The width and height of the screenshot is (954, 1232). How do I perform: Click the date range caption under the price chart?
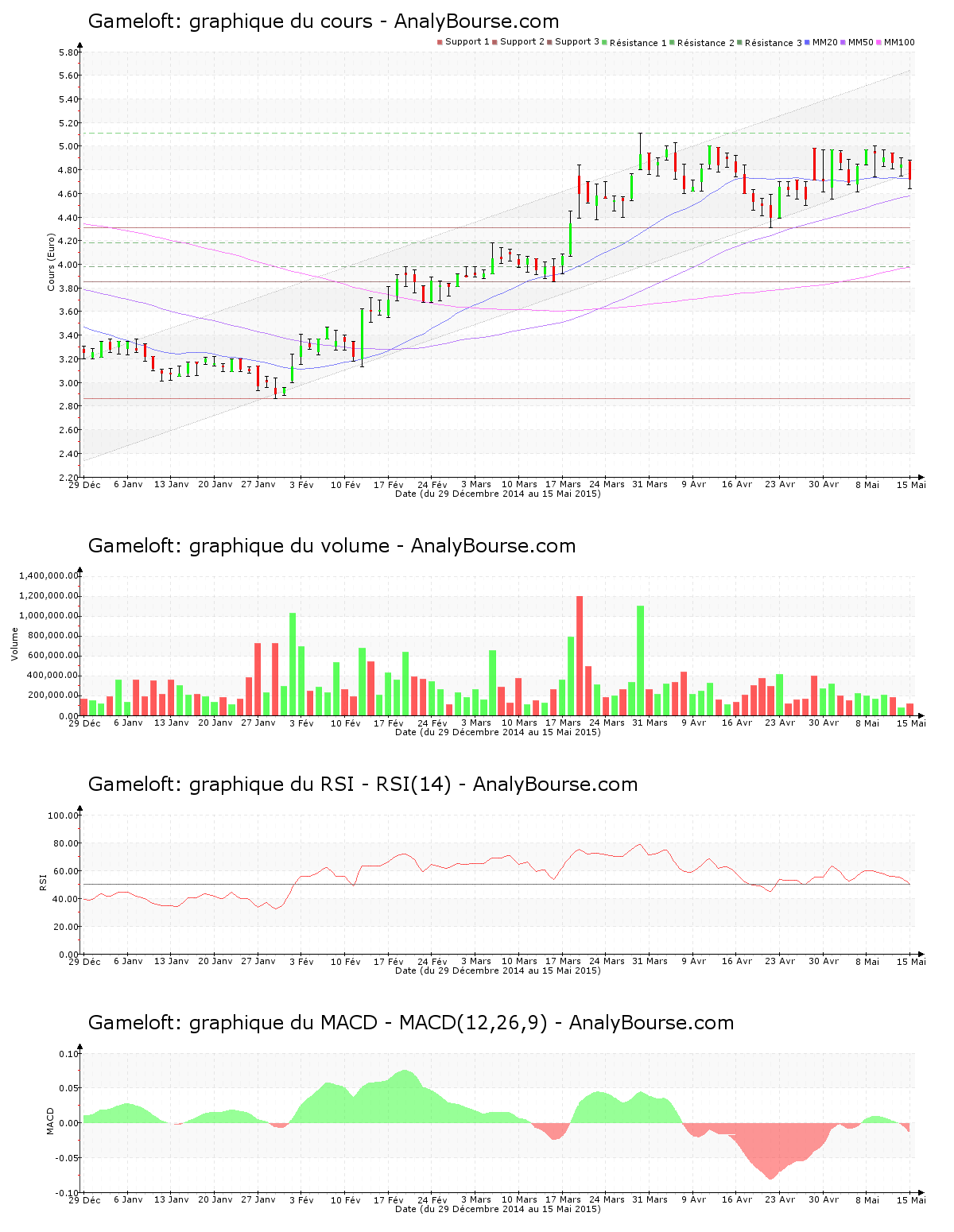tap(498, 494)
